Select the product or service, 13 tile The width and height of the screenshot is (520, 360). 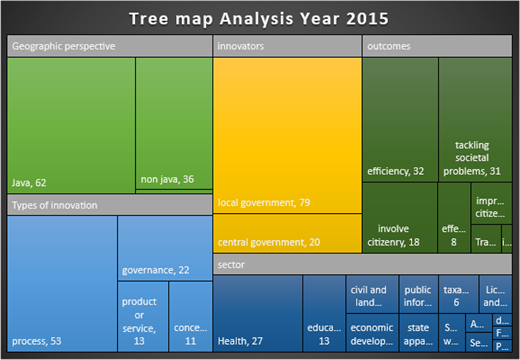click(x=143, y=317)
